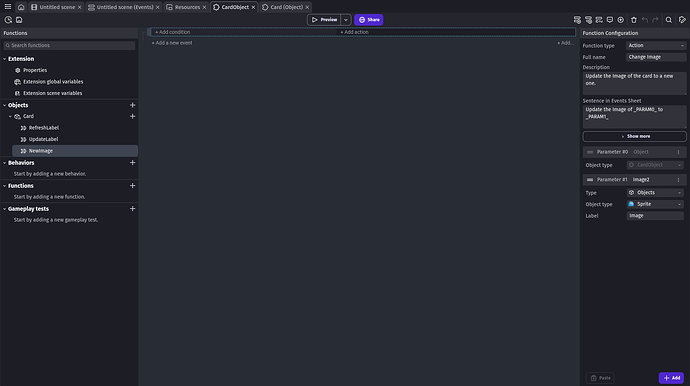Open extension settings edit icon

682,20
